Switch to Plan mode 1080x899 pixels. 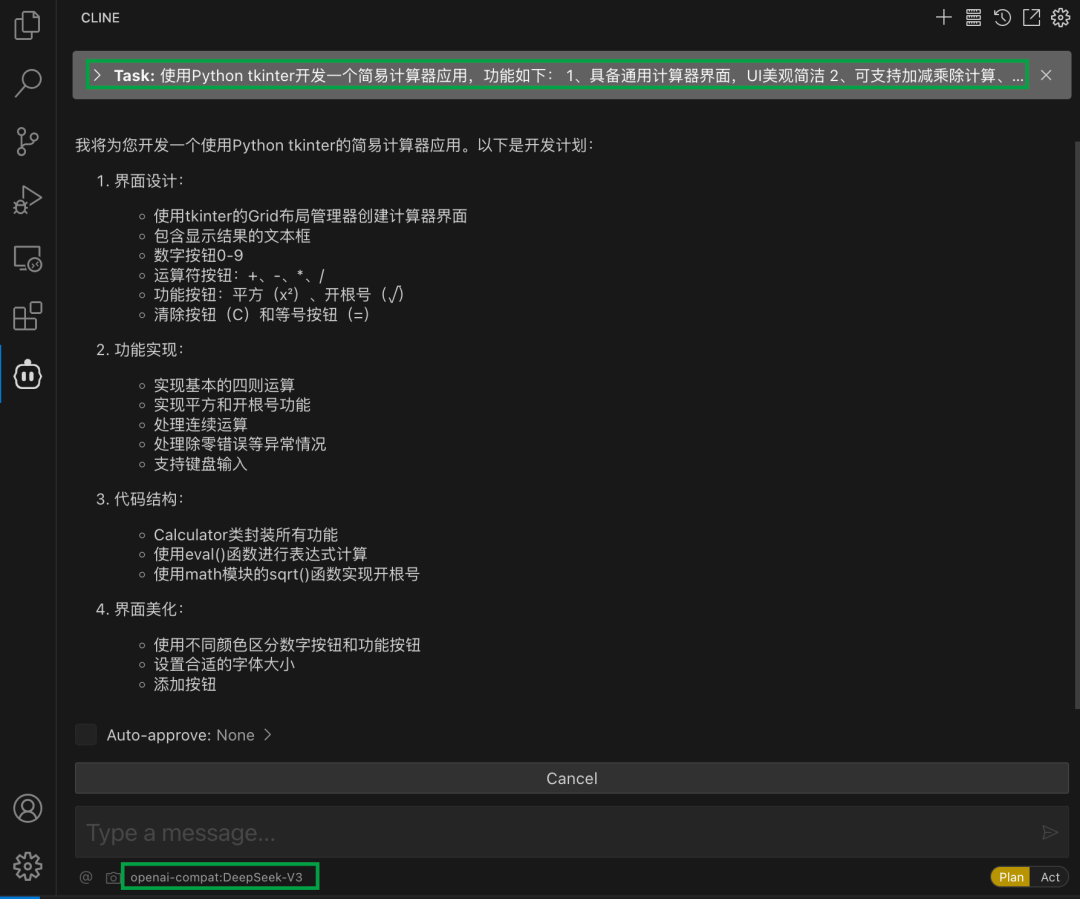coord(1010,877)
